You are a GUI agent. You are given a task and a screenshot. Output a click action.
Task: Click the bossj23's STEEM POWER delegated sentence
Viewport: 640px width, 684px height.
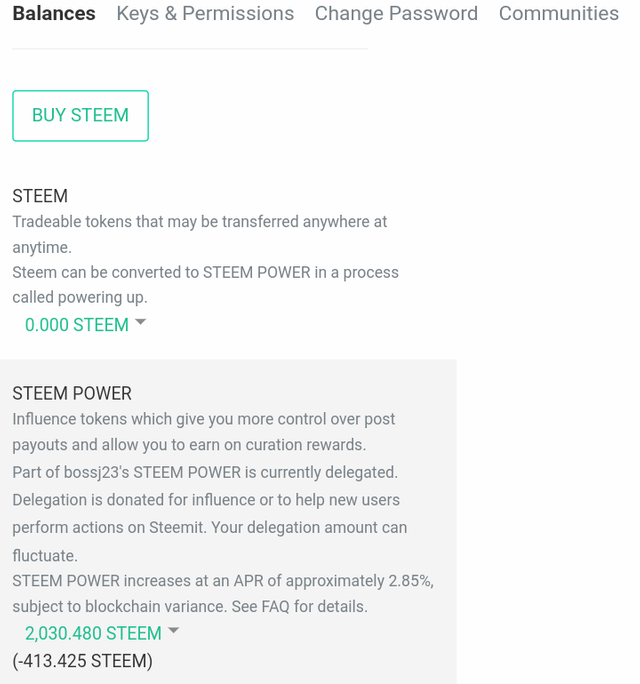click(204, 472)
